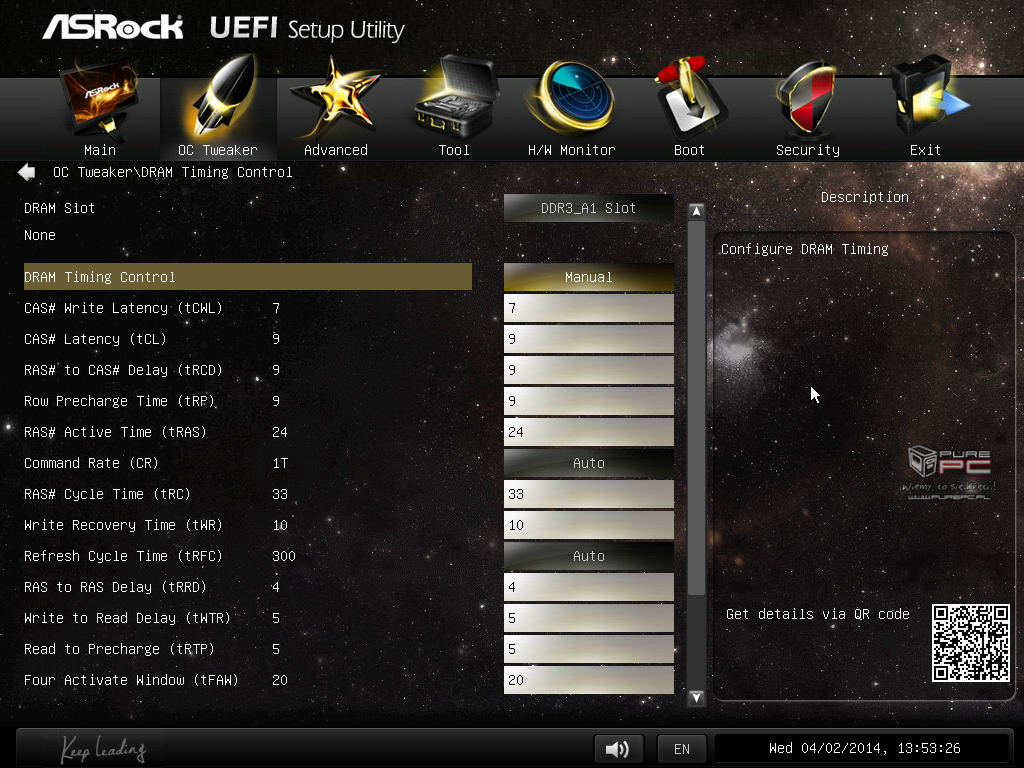Select RAS# Cycle Time (tRC) label
Viewport: 1024px width, 768px height.
(x=108, y=494)
